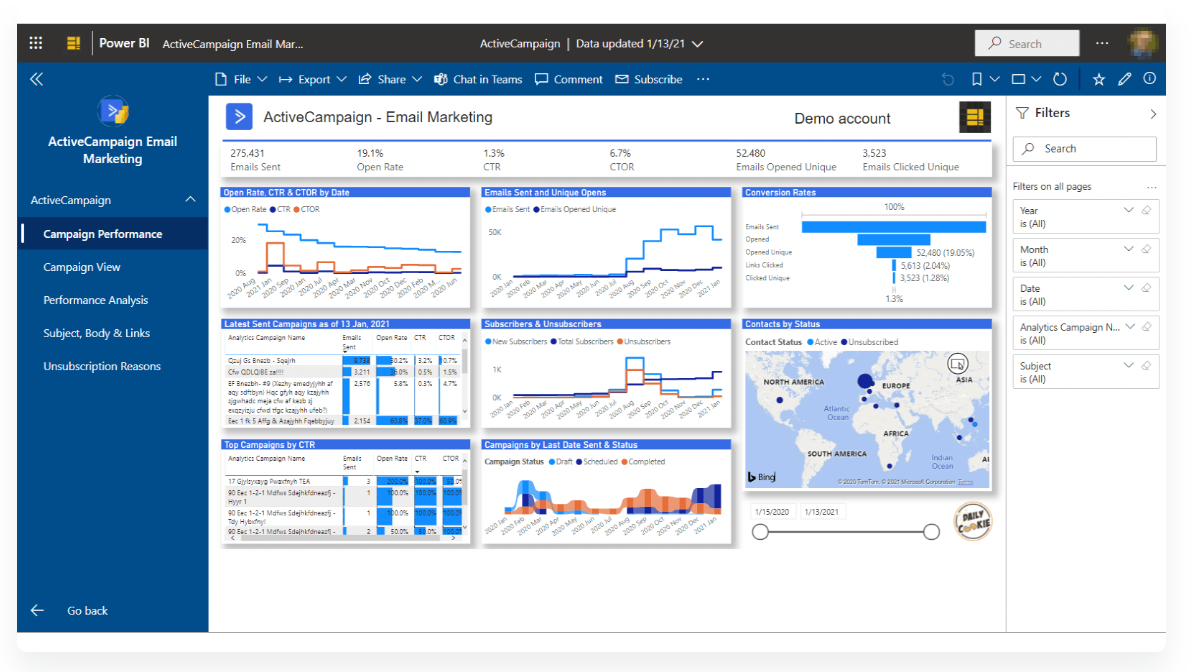Open the Export menu
The height and width of the screenshot is (672, 1202).
313,79
